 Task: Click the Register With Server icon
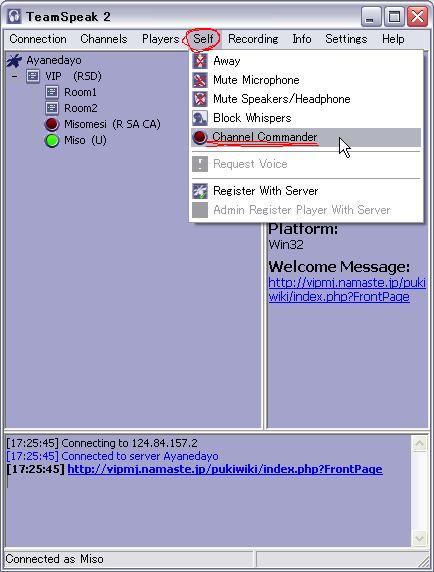tap(200, 191)
